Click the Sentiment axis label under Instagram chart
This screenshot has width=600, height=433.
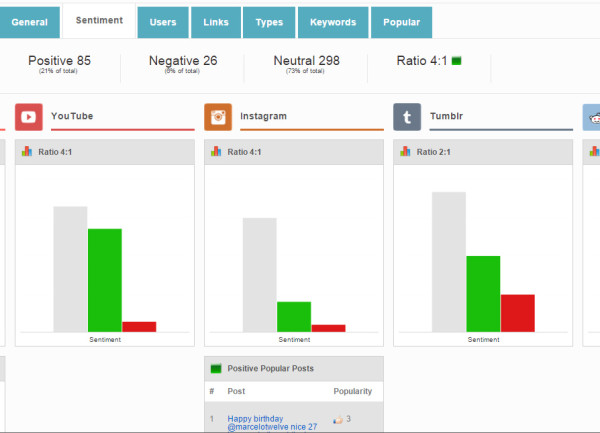point(294,340)
